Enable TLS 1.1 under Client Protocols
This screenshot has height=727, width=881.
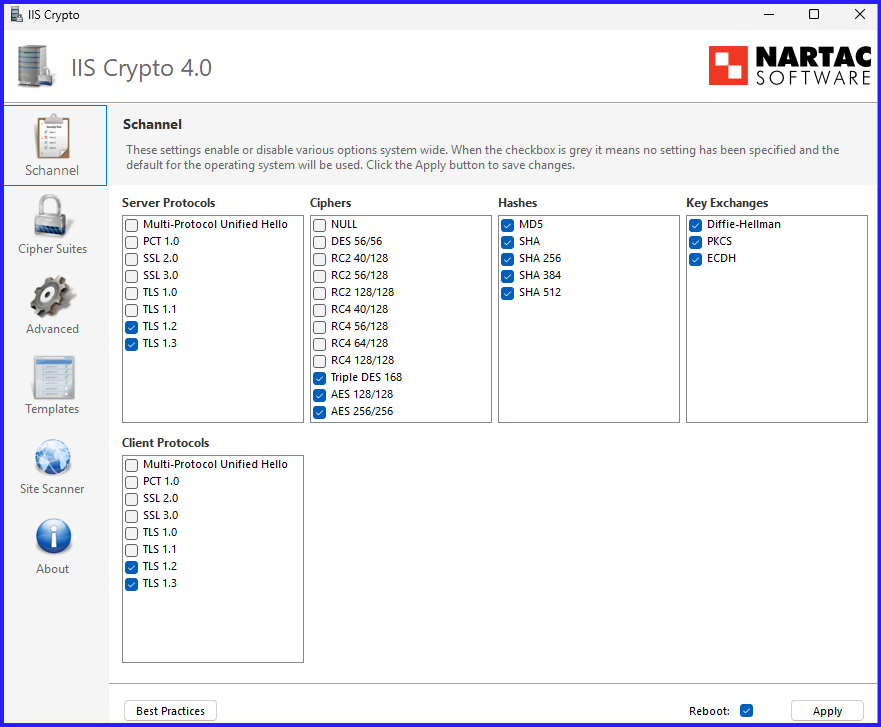132,550
